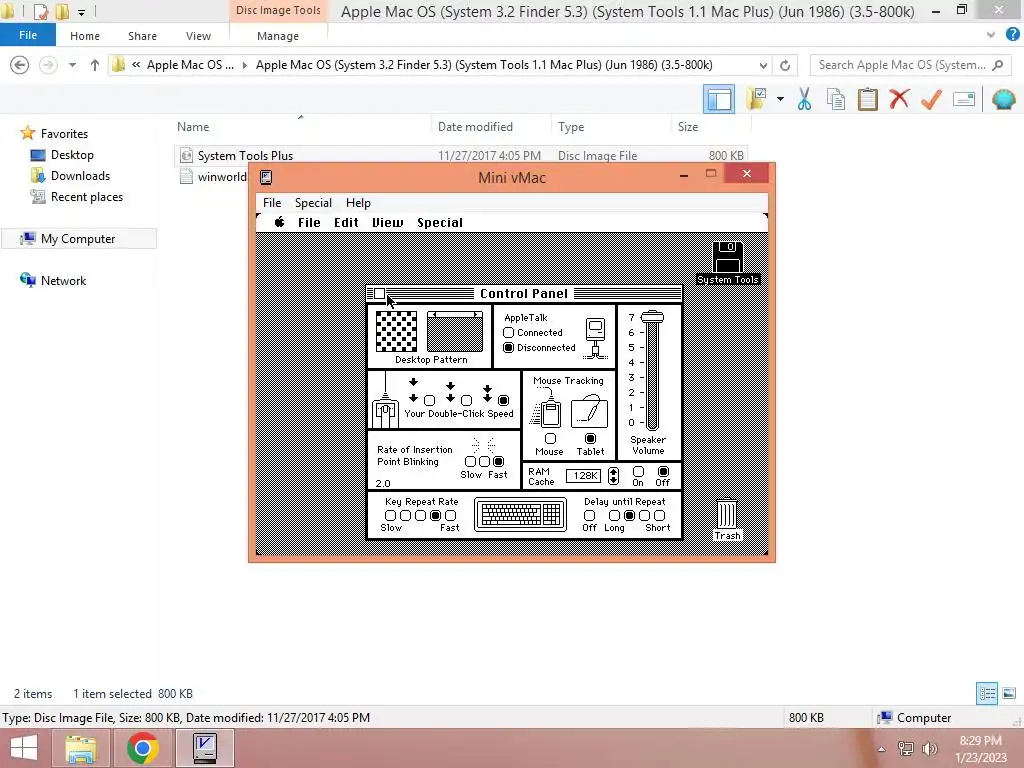
Task: Set Delay until Repeat to Off
Action: tap(590, 515)
